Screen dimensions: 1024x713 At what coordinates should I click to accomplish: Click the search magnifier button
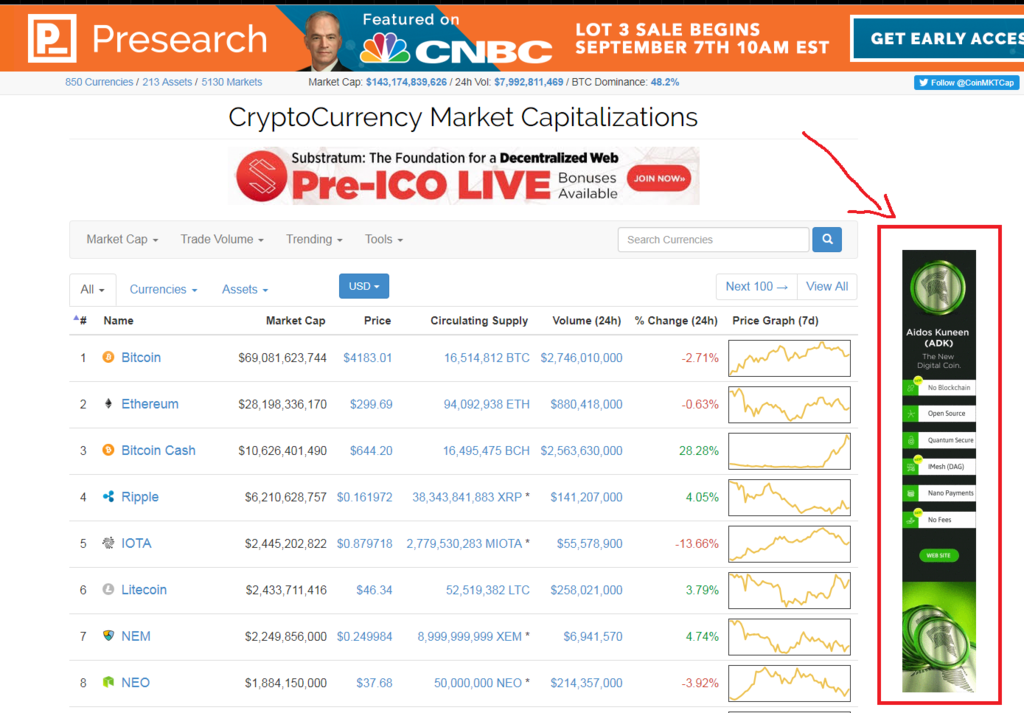[x=827, y=240]
